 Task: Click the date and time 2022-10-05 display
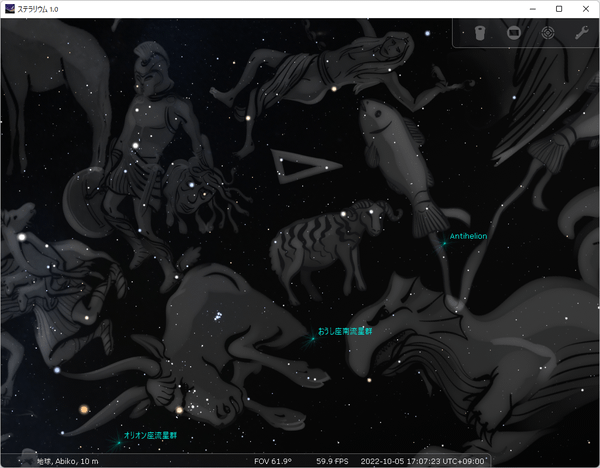pos(424,461)
